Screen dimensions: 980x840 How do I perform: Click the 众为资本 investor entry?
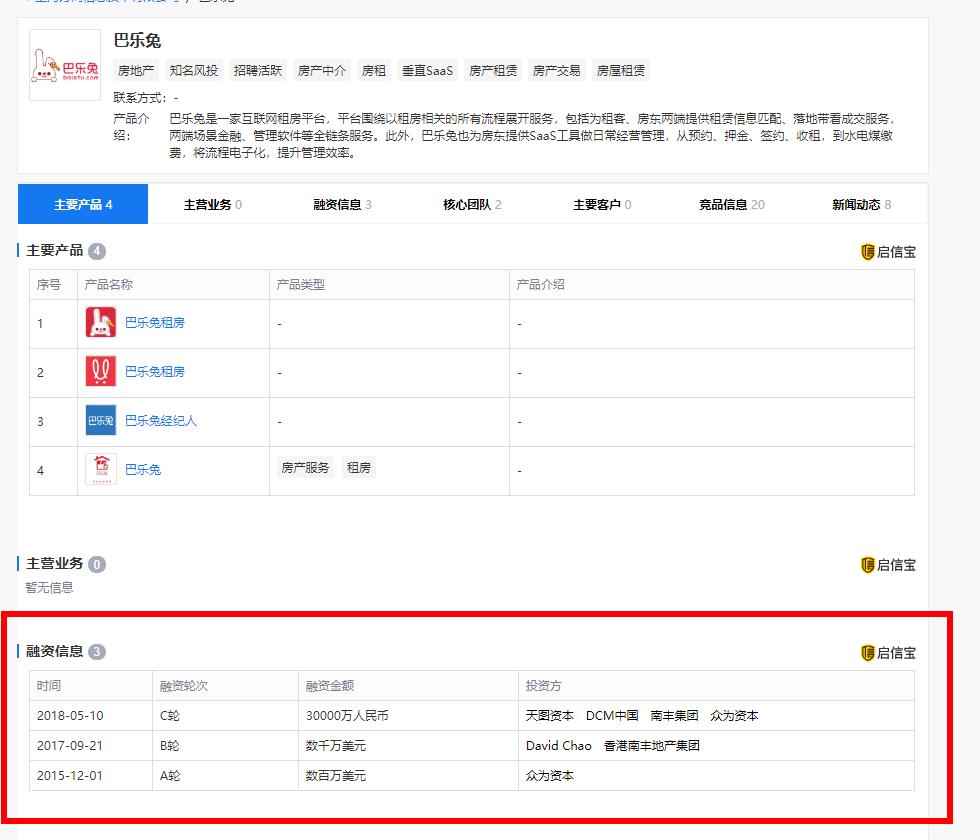550,774
